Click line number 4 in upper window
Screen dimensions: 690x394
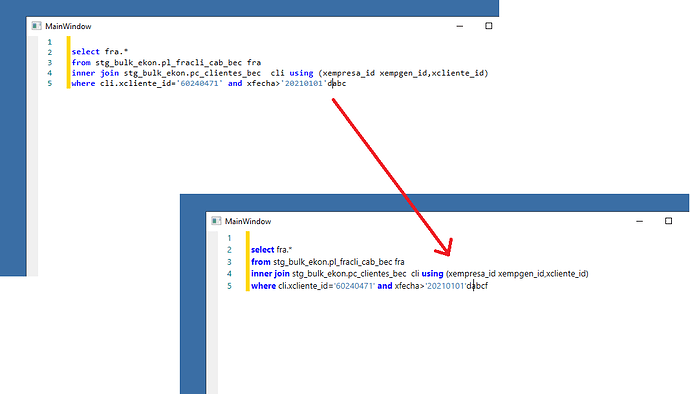(50, 73)
